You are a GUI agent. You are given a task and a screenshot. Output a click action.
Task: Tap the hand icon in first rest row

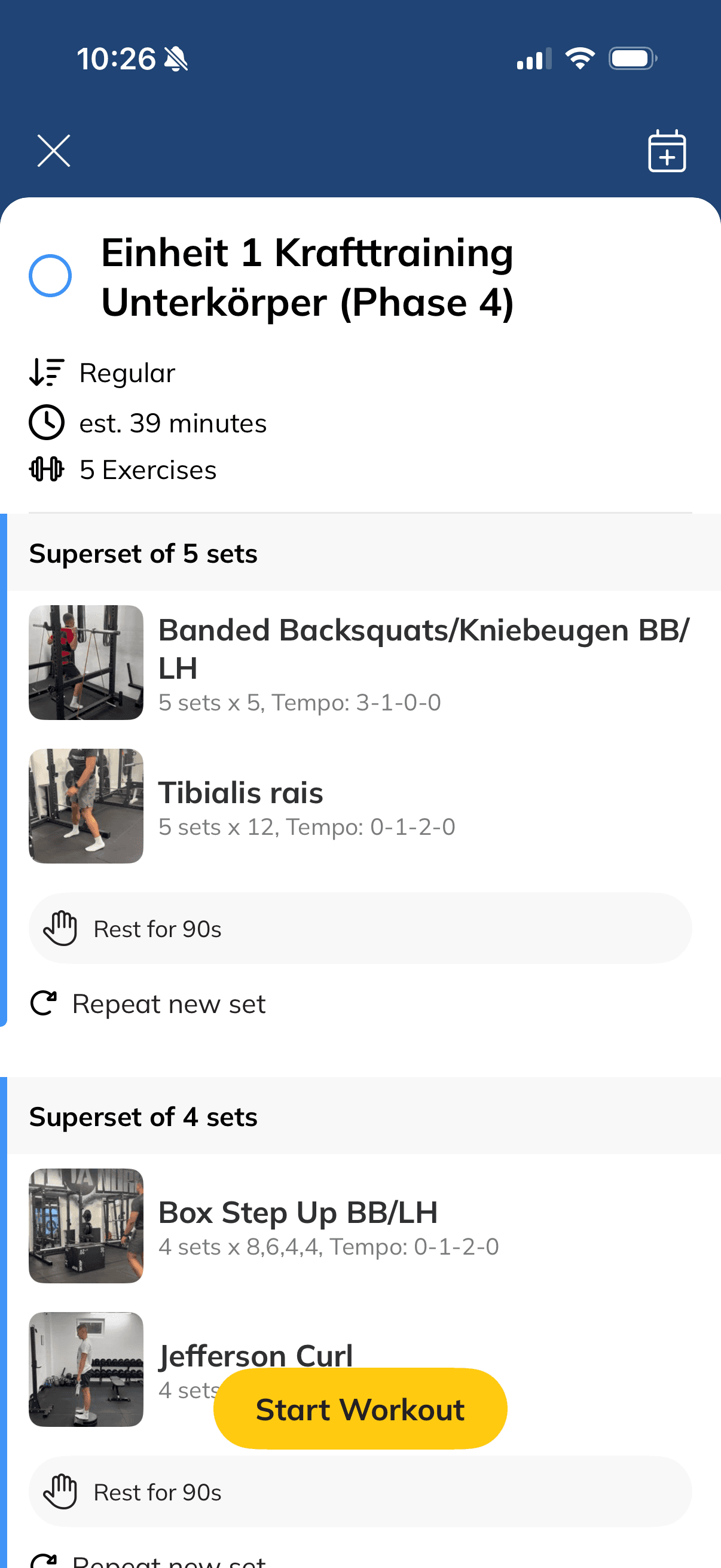pos(60,928)
